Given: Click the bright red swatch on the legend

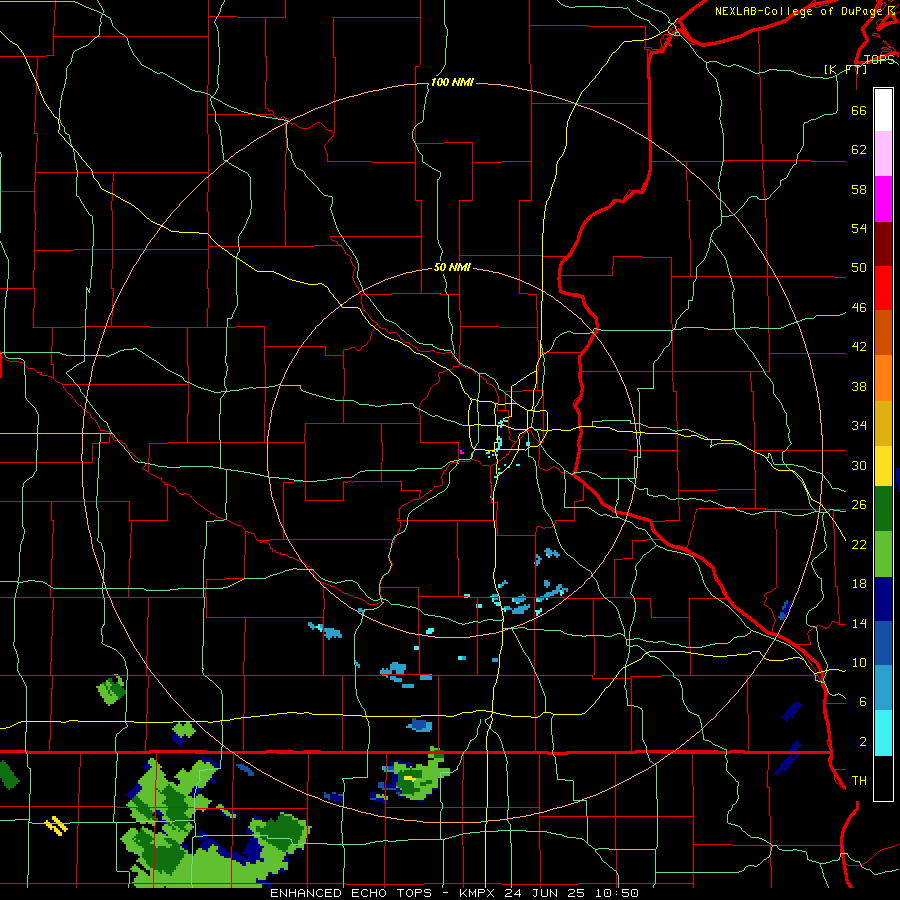Looking at the screenshot, I should coord(883,288).
